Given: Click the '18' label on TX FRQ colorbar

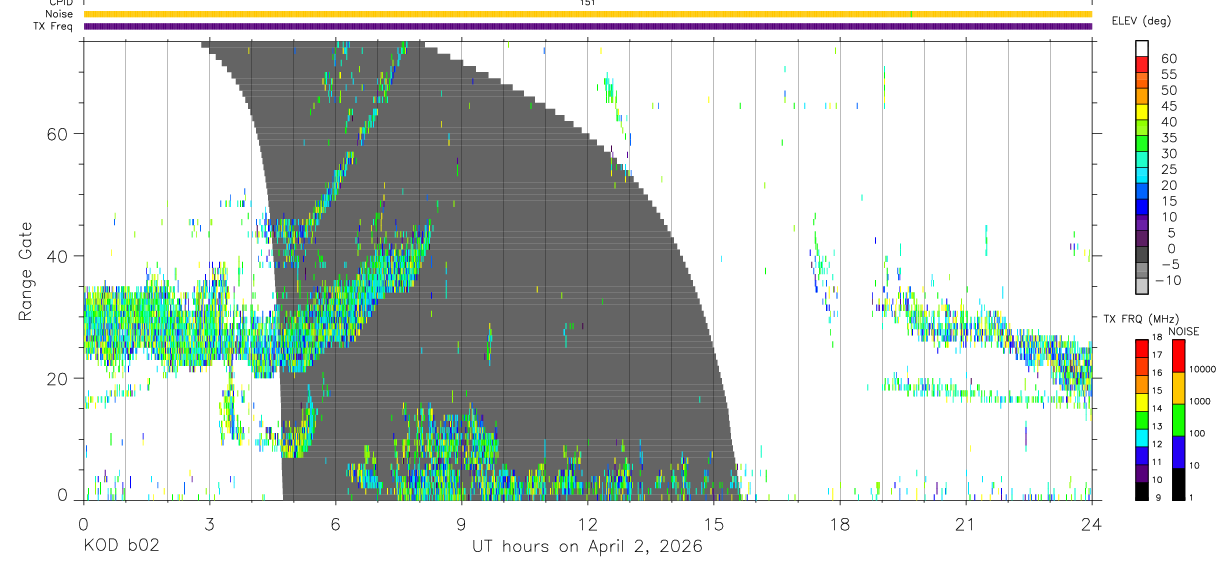Looking at the screenshot, I should pyautogui.click(x=1157, y=337).
